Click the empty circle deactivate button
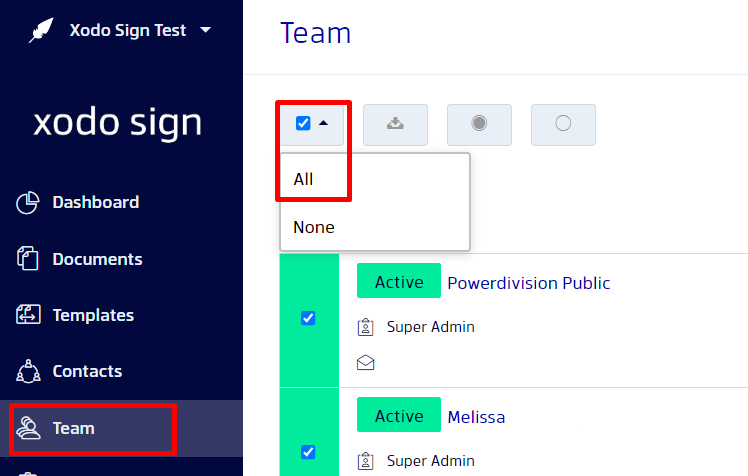Screen dimensions: 748x476 563,124
